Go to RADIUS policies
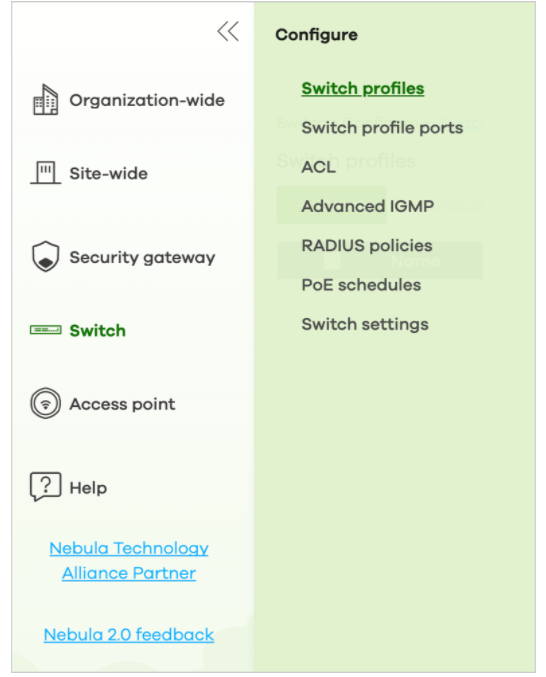Viewport: 546px width, 677px height. pos(366,246)
